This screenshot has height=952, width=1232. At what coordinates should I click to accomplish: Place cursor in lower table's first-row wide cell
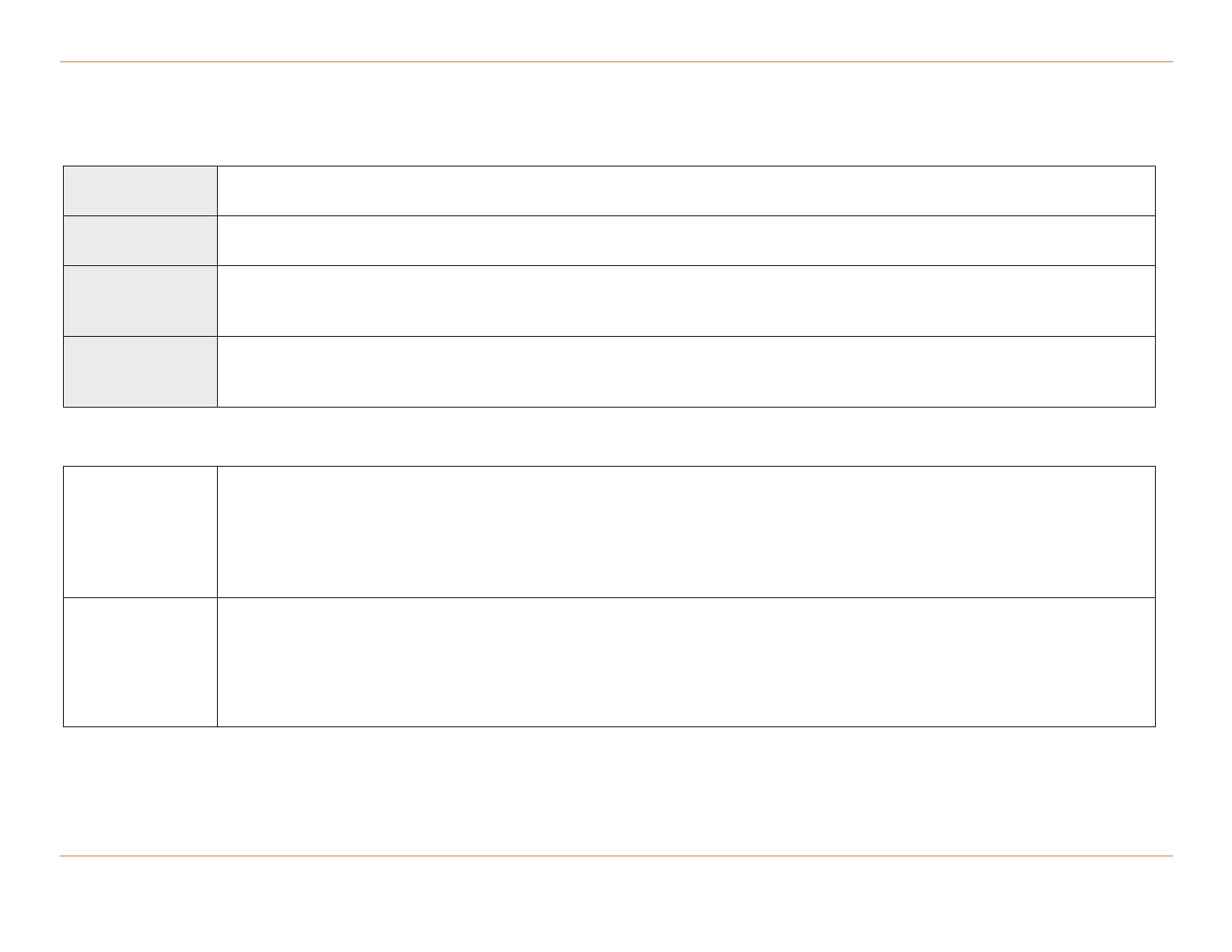pos(685,532)
